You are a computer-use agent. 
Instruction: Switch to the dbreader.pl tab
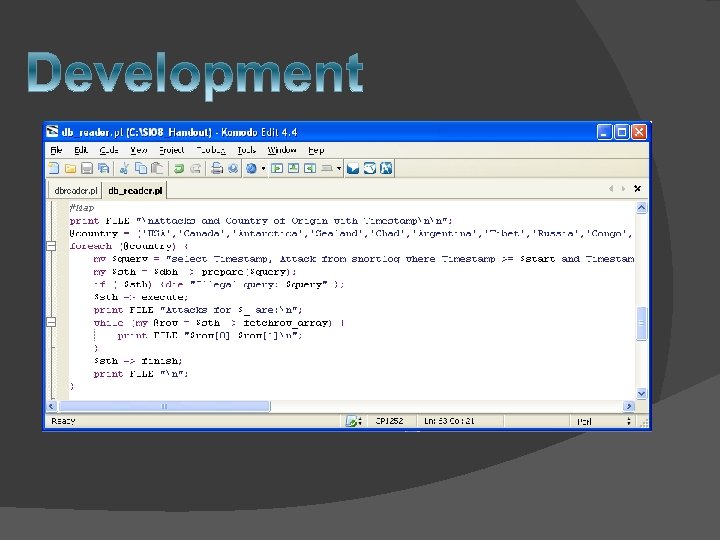coord(76,191)
